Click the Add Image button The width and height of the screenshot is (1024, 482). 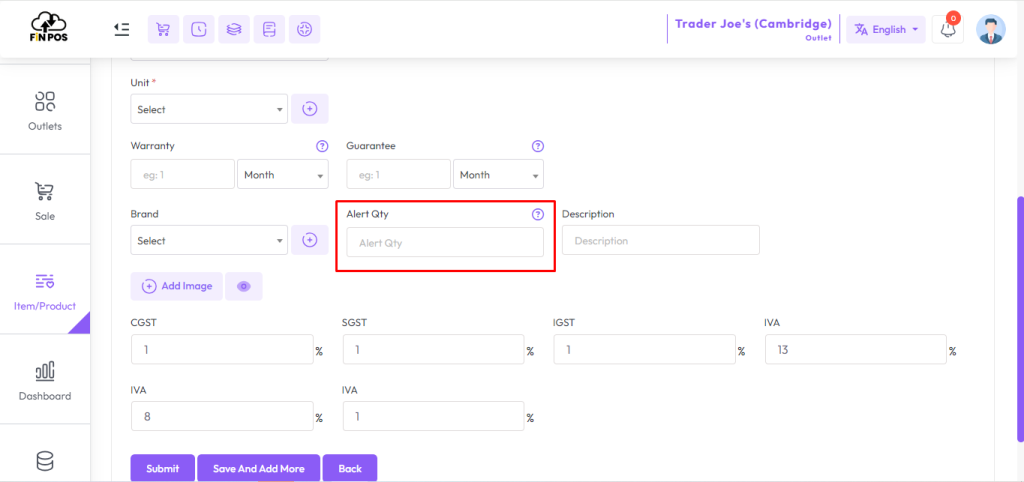pos(177,286)
